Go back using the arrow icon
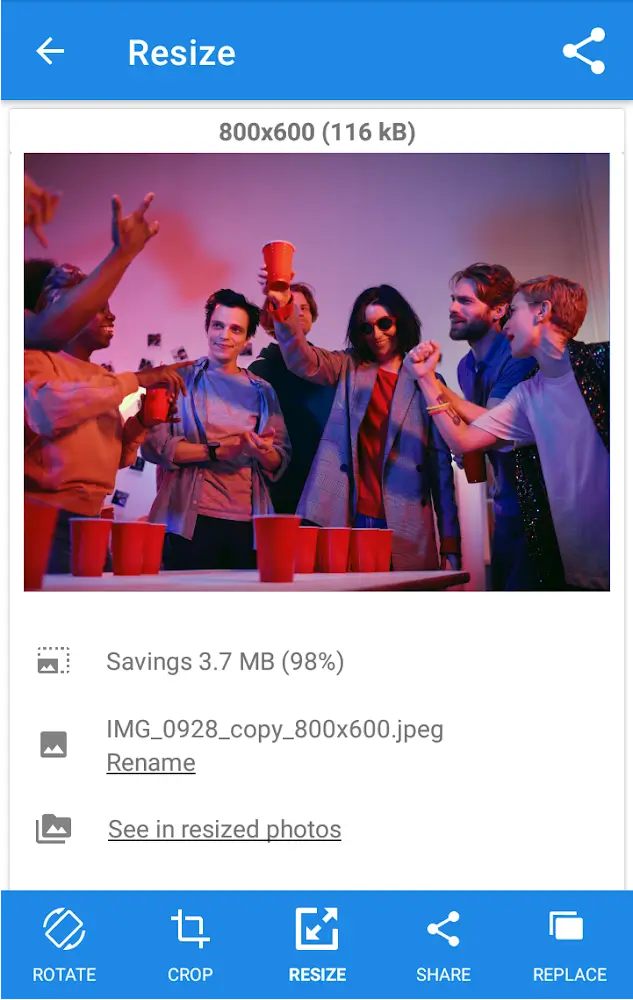The image size is (633, 1000). [50, 51]
